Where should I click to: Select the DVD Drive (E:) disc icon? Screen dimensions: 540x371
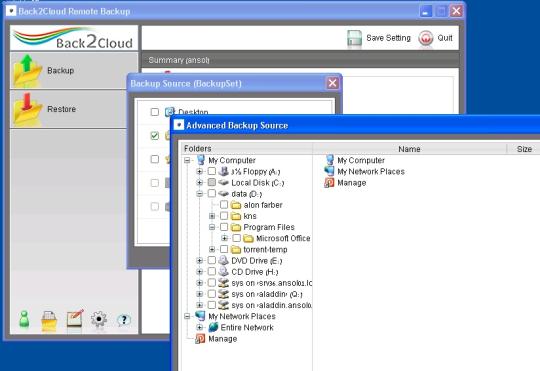tap(224, 260)
